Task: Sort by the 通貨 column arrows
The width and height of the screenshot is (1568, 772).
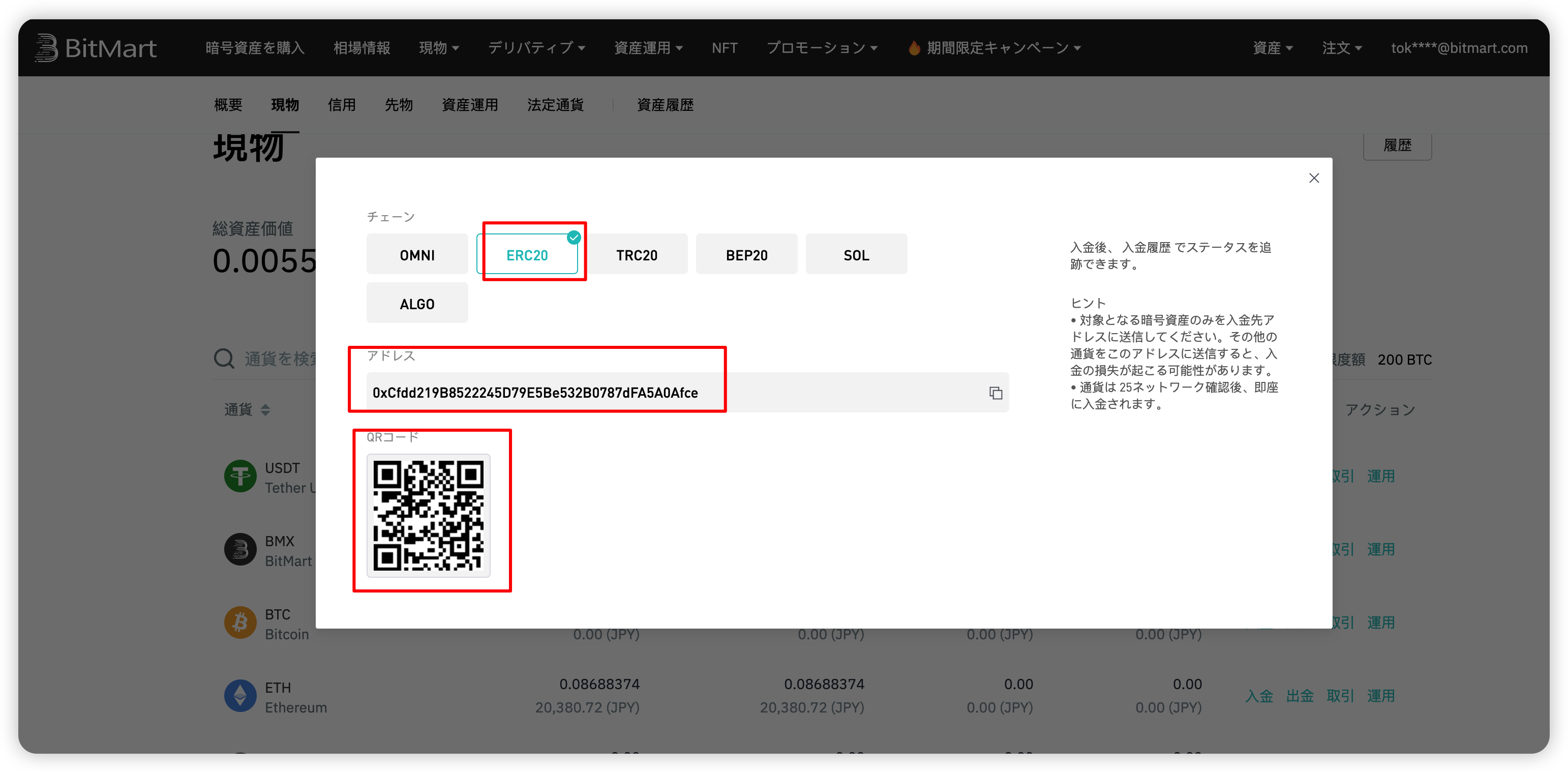Action: pyautogui.click(x=265, y=410)
